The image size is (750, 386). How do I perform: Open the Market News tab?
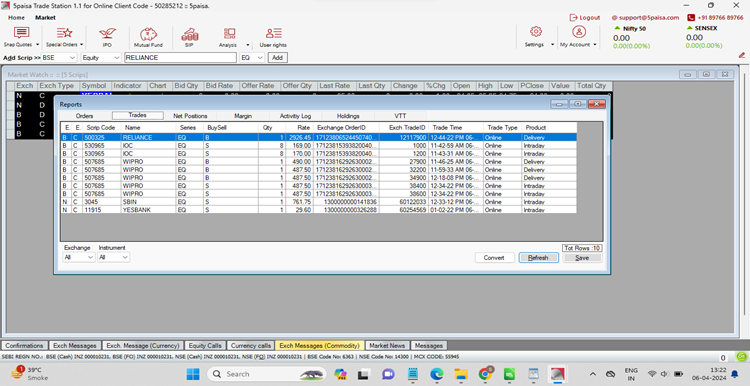tap(387, 345)
